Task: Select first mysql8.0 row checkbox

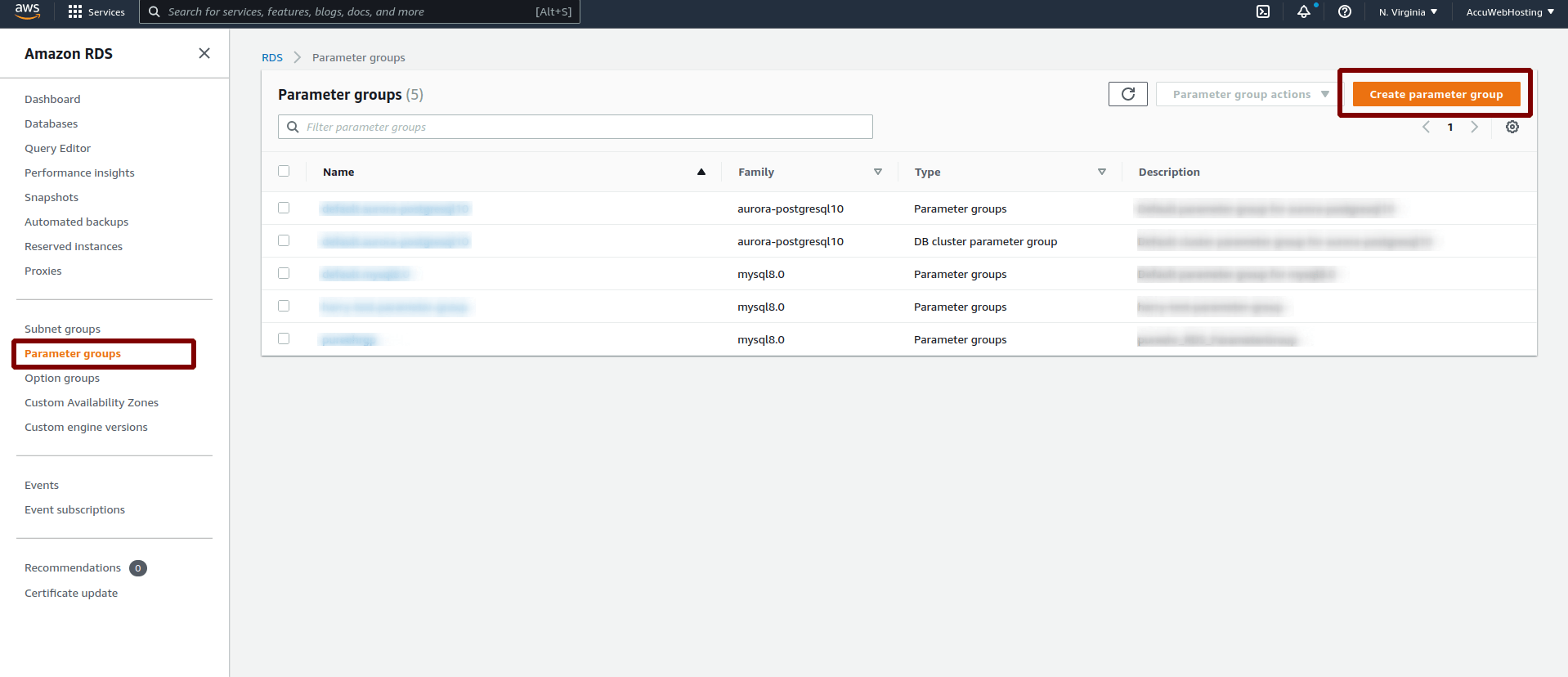Action: (284, 273)
